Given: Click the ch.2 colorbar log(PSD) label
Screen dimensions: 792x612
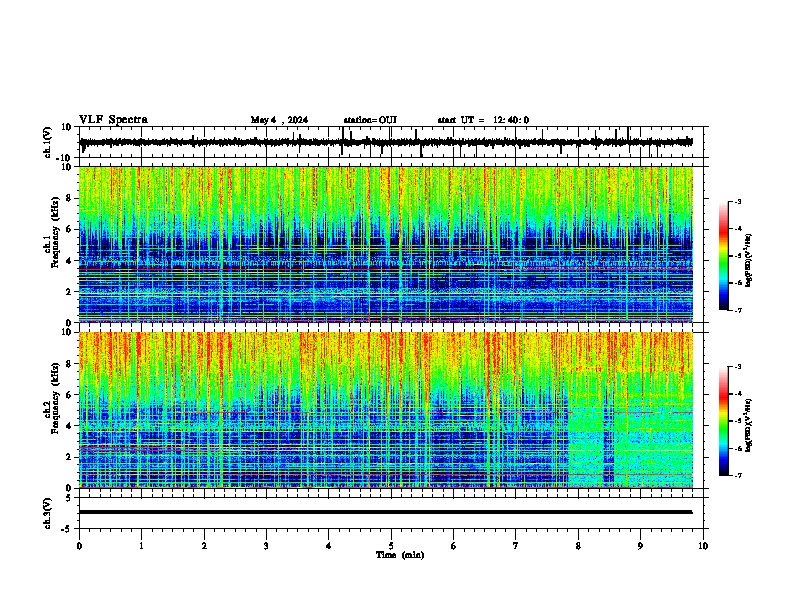Looking at the screenshot, I should pyautogui.click(x=749, y=425).
